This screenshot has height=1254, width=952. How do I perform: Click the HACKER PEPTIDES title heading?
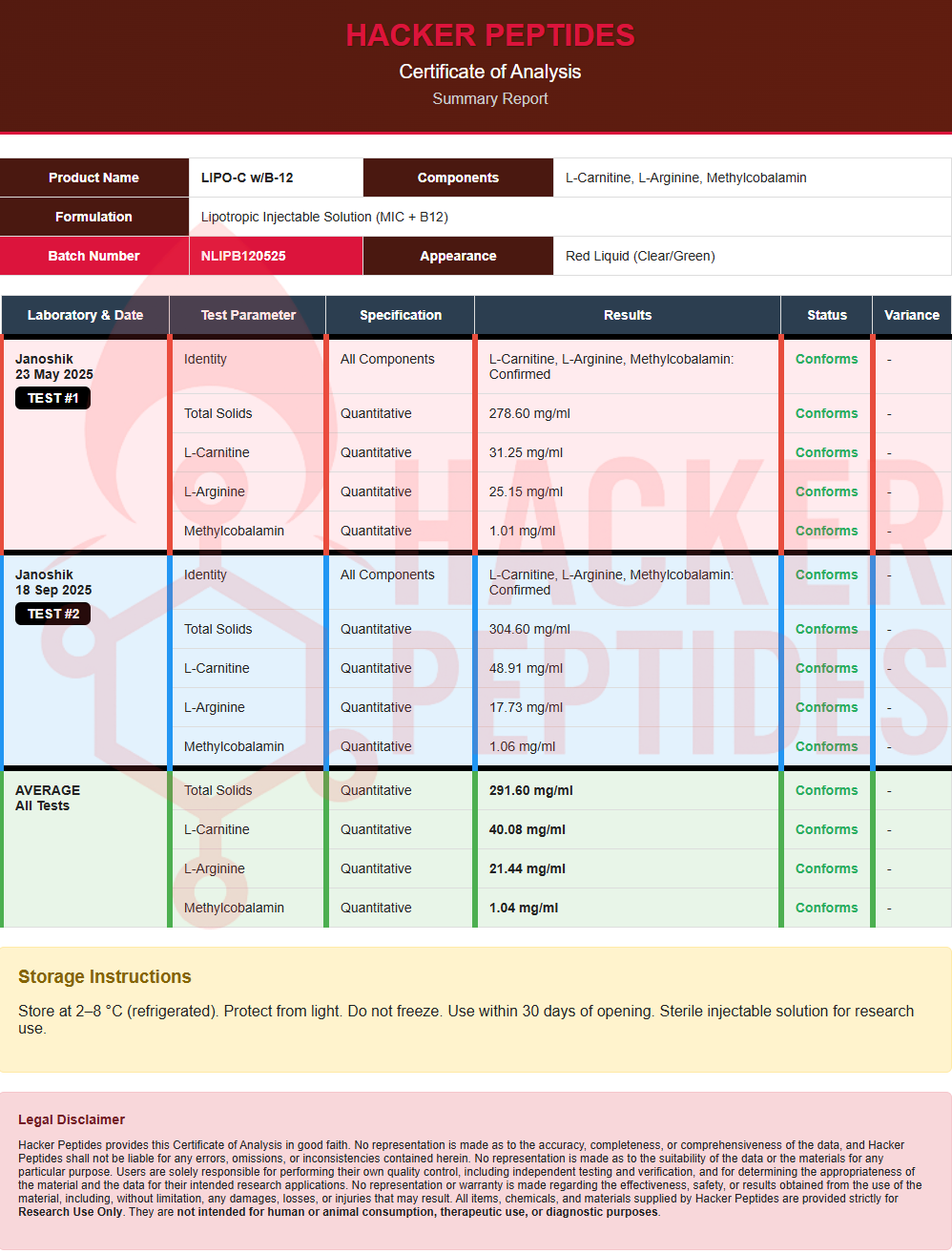(x=489, y=35)
